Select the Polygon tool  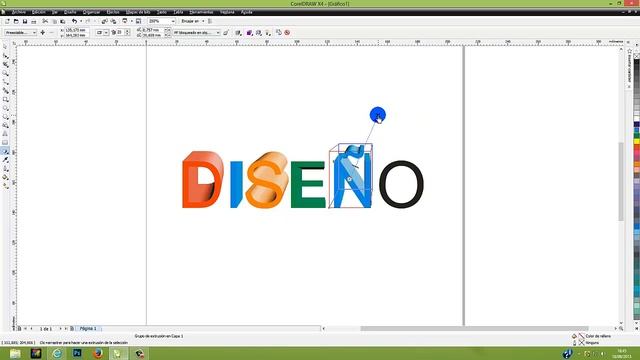click(x=5, y=117)
